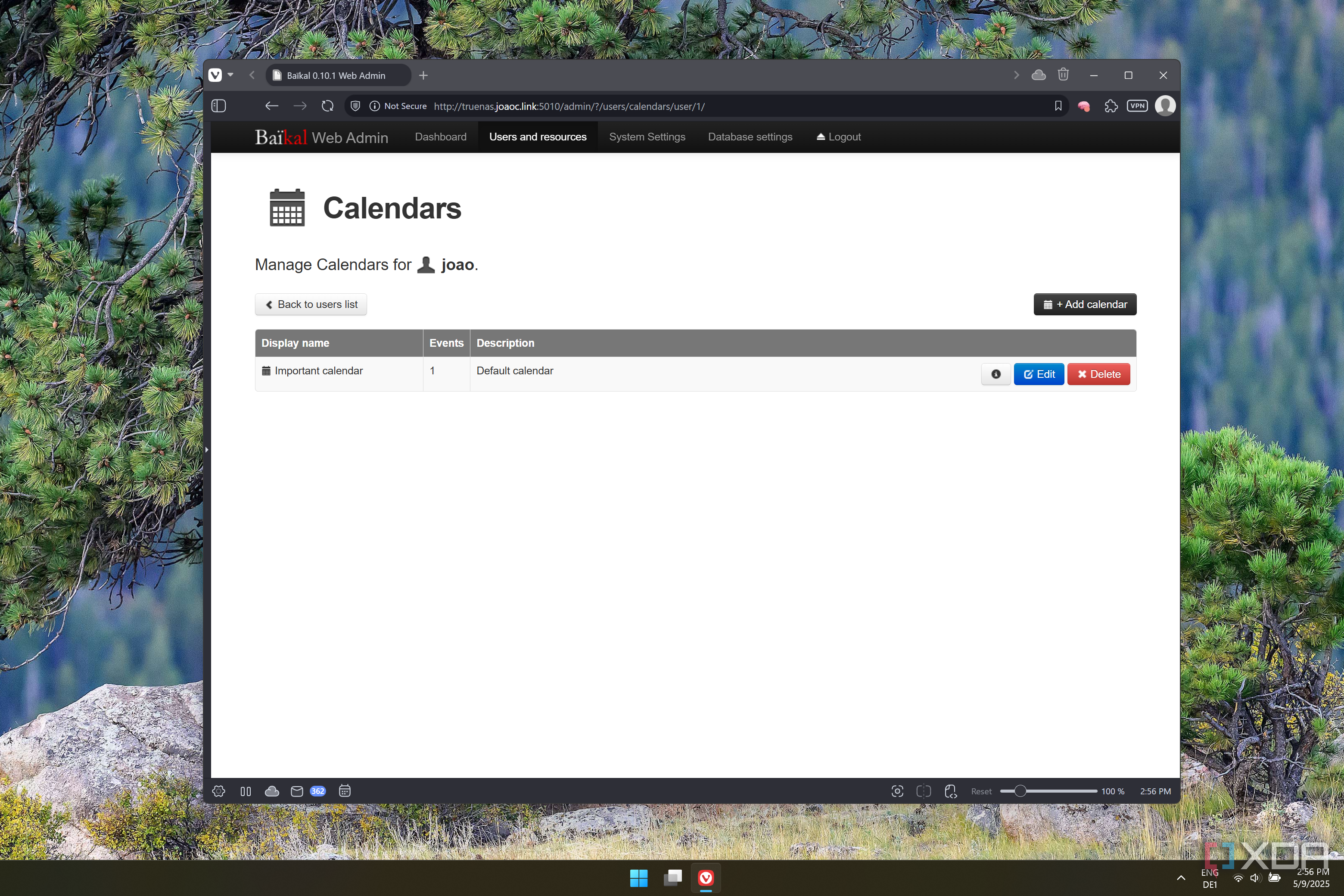Toggle the VPN button
The image size is (1344, 896).
pyautogui.click(x=1137, y=106)
